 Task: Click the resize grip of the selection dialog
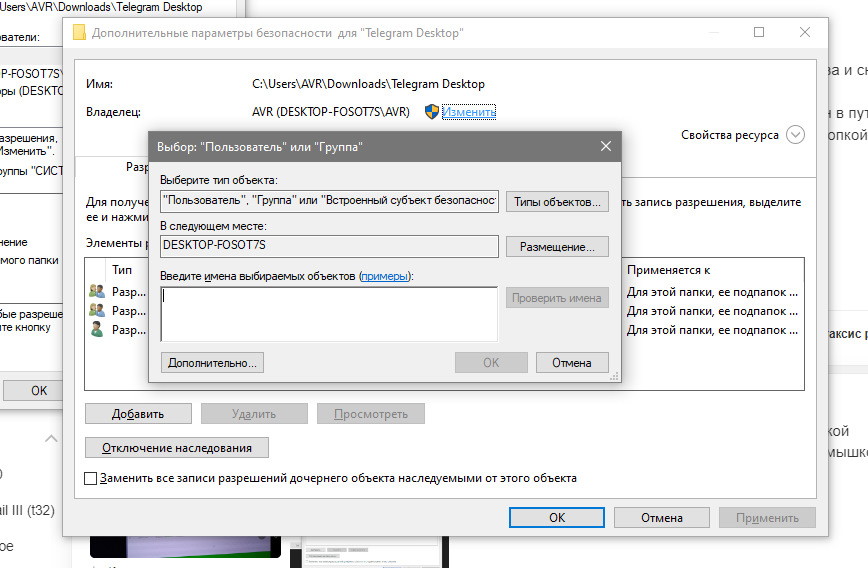pyautogui.click(x=614, y=376)
